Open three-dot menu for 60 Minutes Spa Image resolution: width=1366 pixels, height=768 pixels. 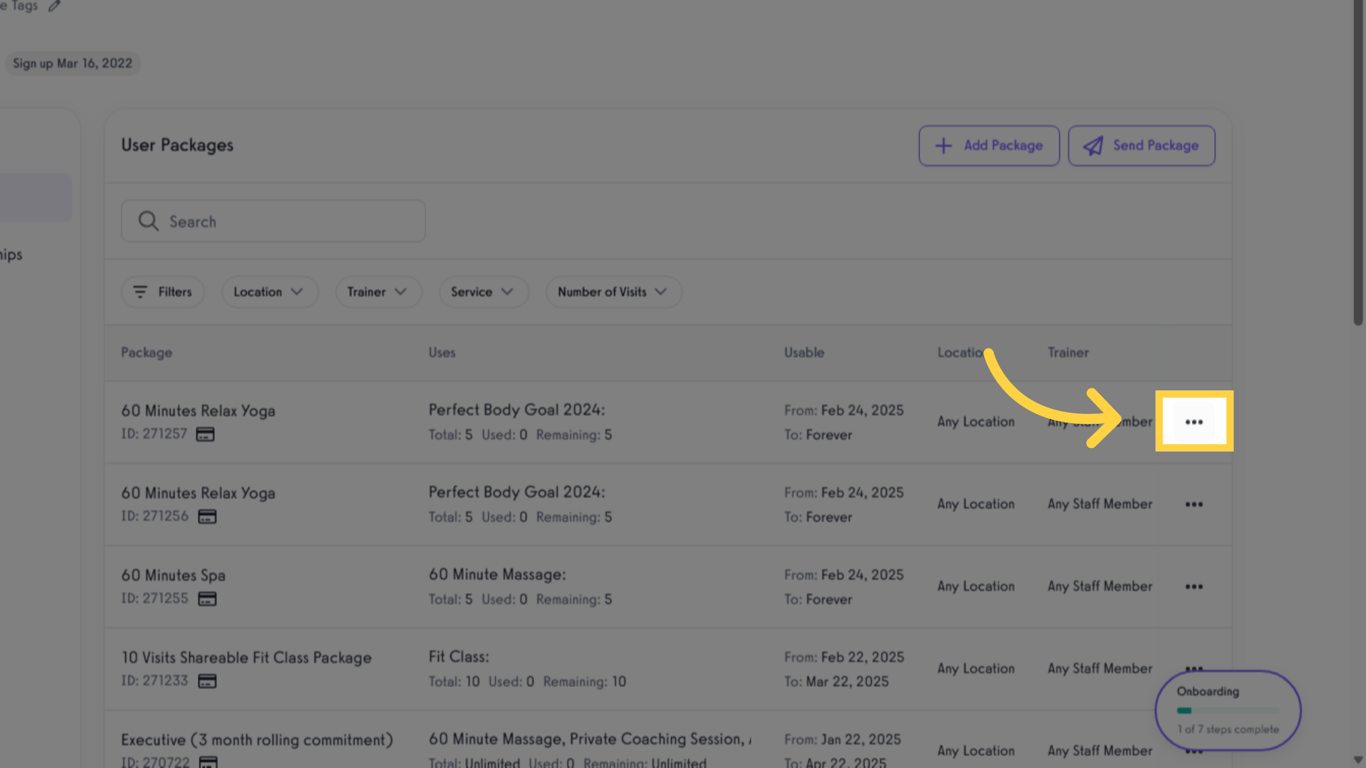pyautogui.click(x=1194, y=587)
